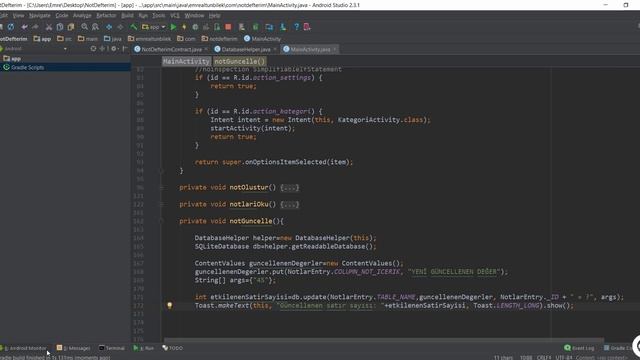The height and width of the screenshot is (360, 640).
Task: Click the notGuncelle() structure breadcrumb
Action: pyautogui.click(x=240, y=61)
